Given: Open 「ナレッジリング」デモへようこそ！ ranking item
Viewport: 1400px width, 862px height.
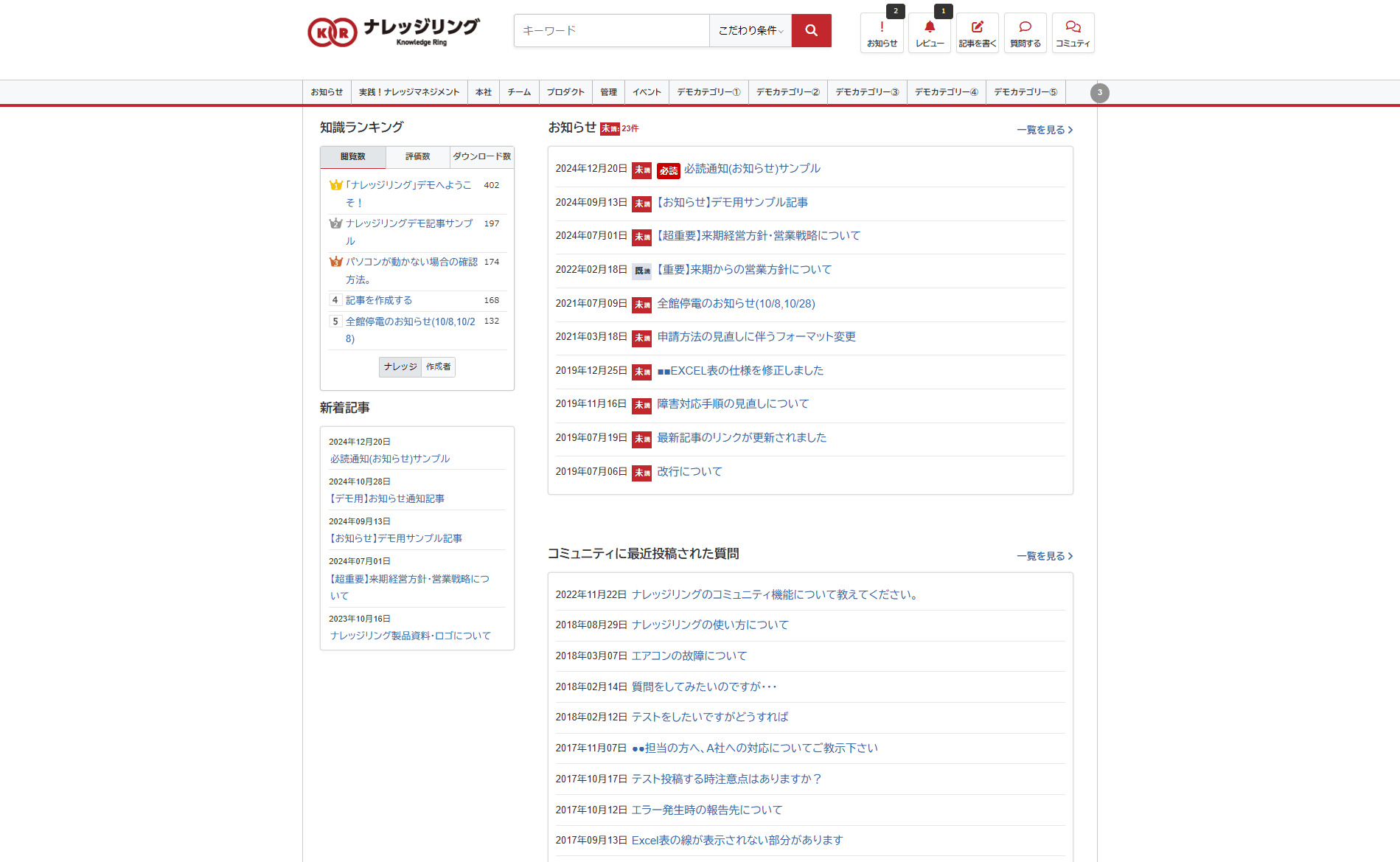Looking at the screenshot, I should click(x=408, y=194).
